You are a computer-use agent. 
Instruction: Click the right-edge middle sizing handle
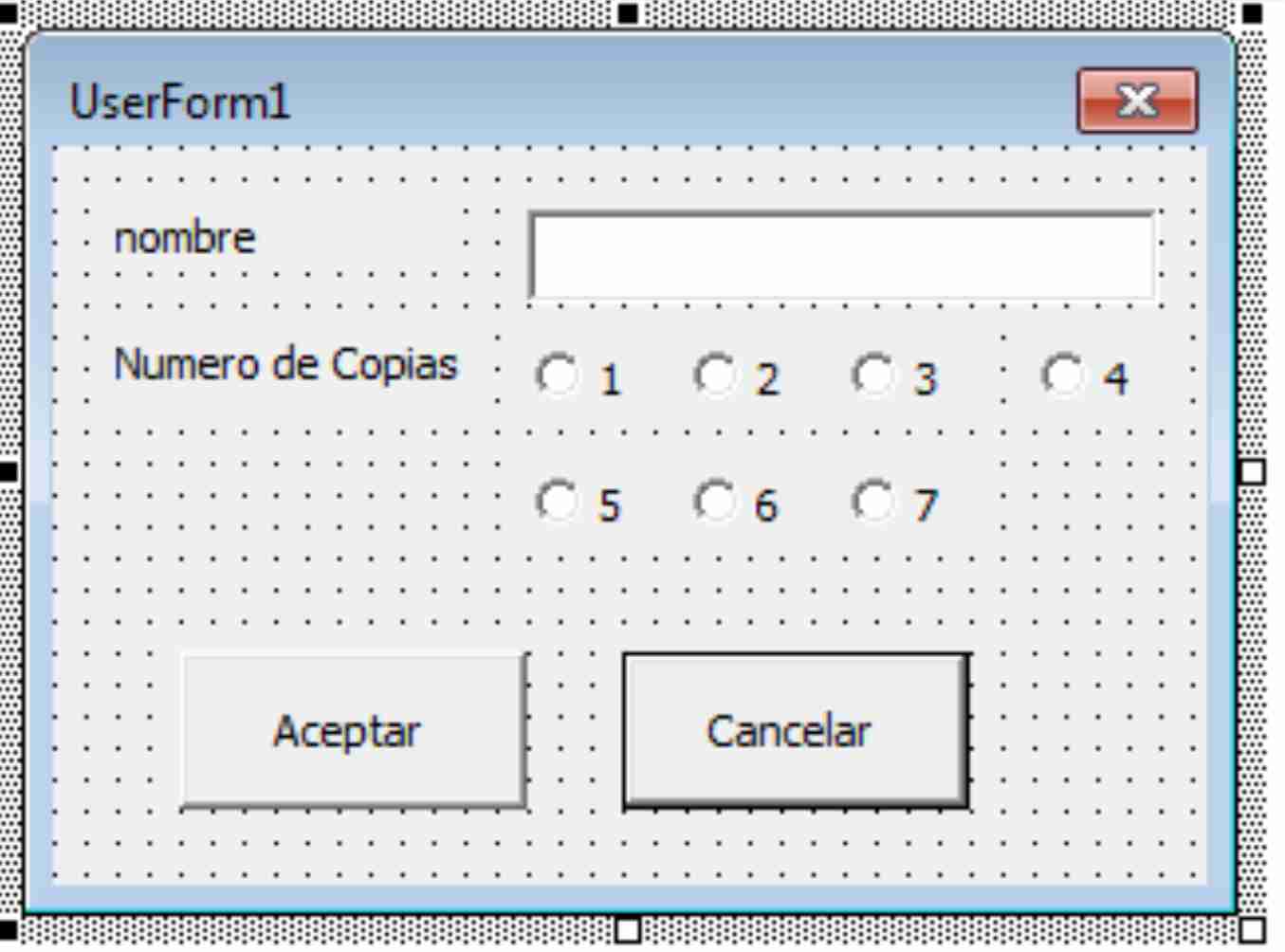(x=1253, y=471)
